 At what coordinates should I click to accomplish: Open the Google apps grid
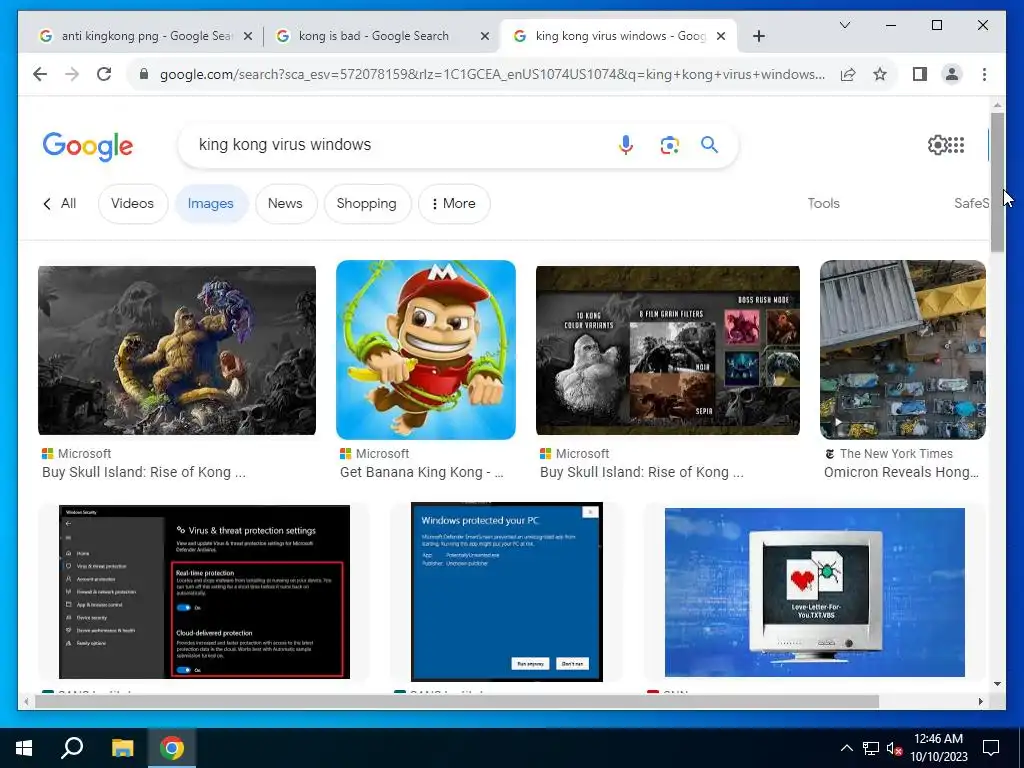(x=956, y=145)
